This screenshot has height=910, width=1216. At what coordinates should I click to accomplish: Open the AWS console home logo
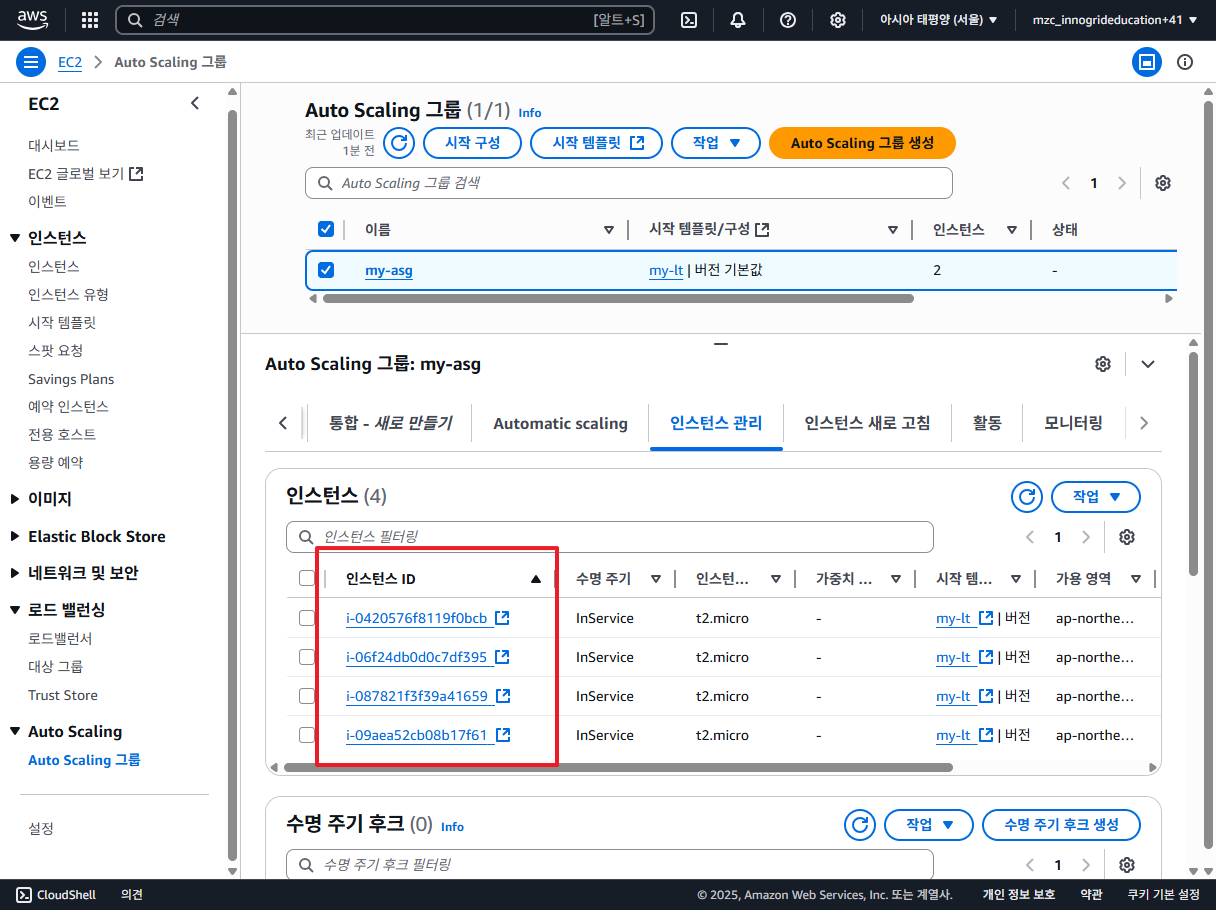(x=32, y=19)
